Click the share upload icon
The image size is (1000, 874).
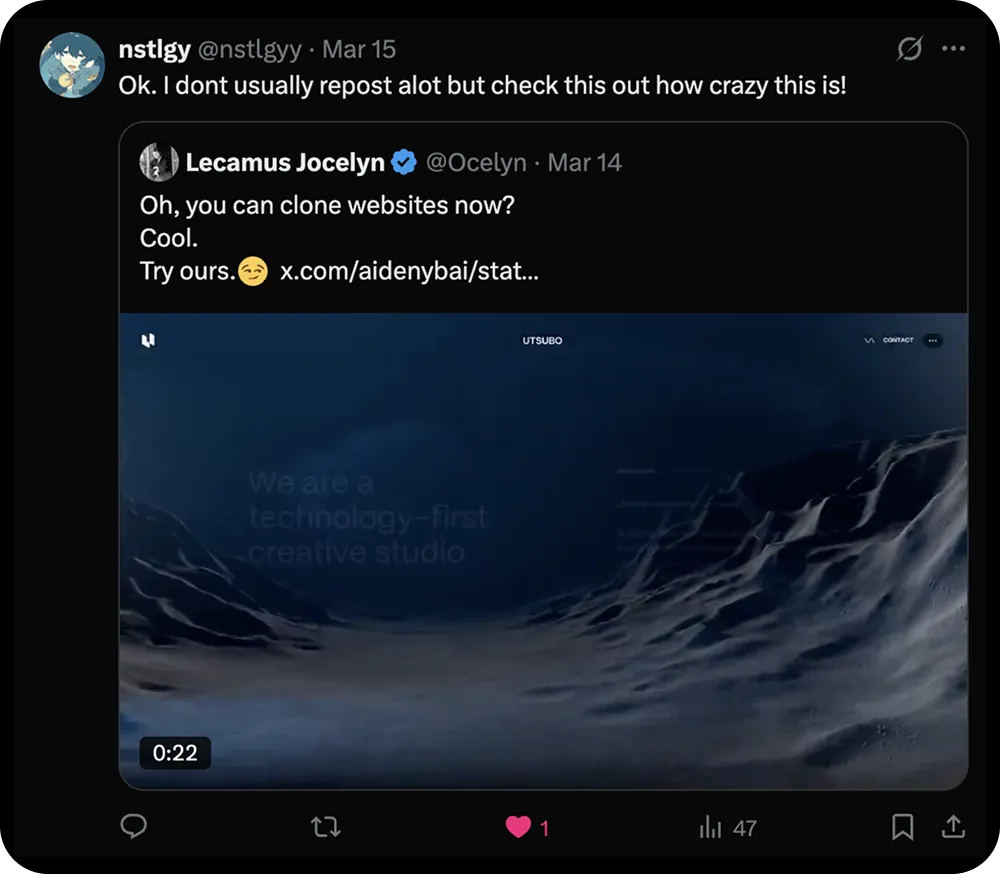953,826
